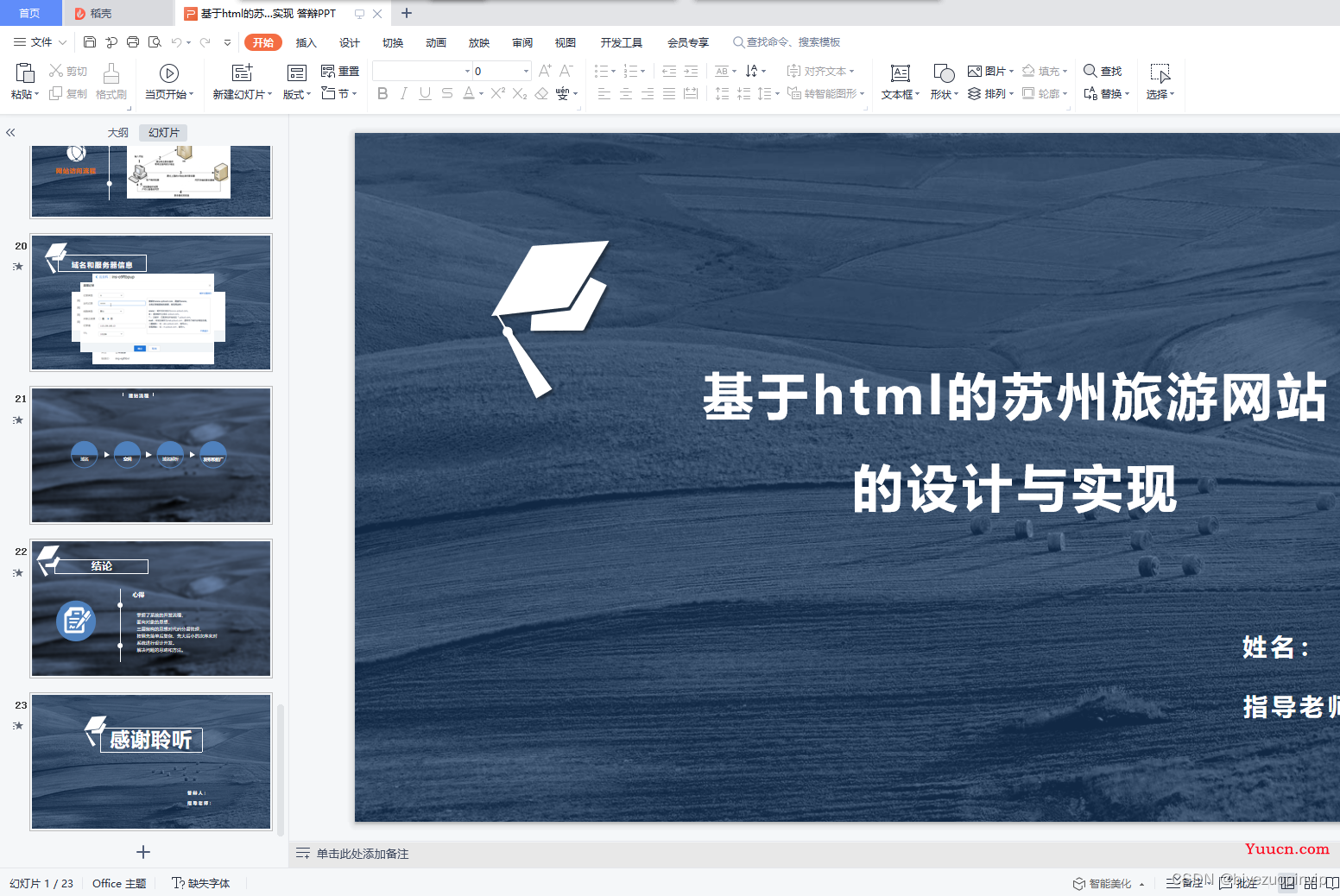1340x896 pixels.
Task: Click the Shapes (形状) icon
Action: click(944, 73)
